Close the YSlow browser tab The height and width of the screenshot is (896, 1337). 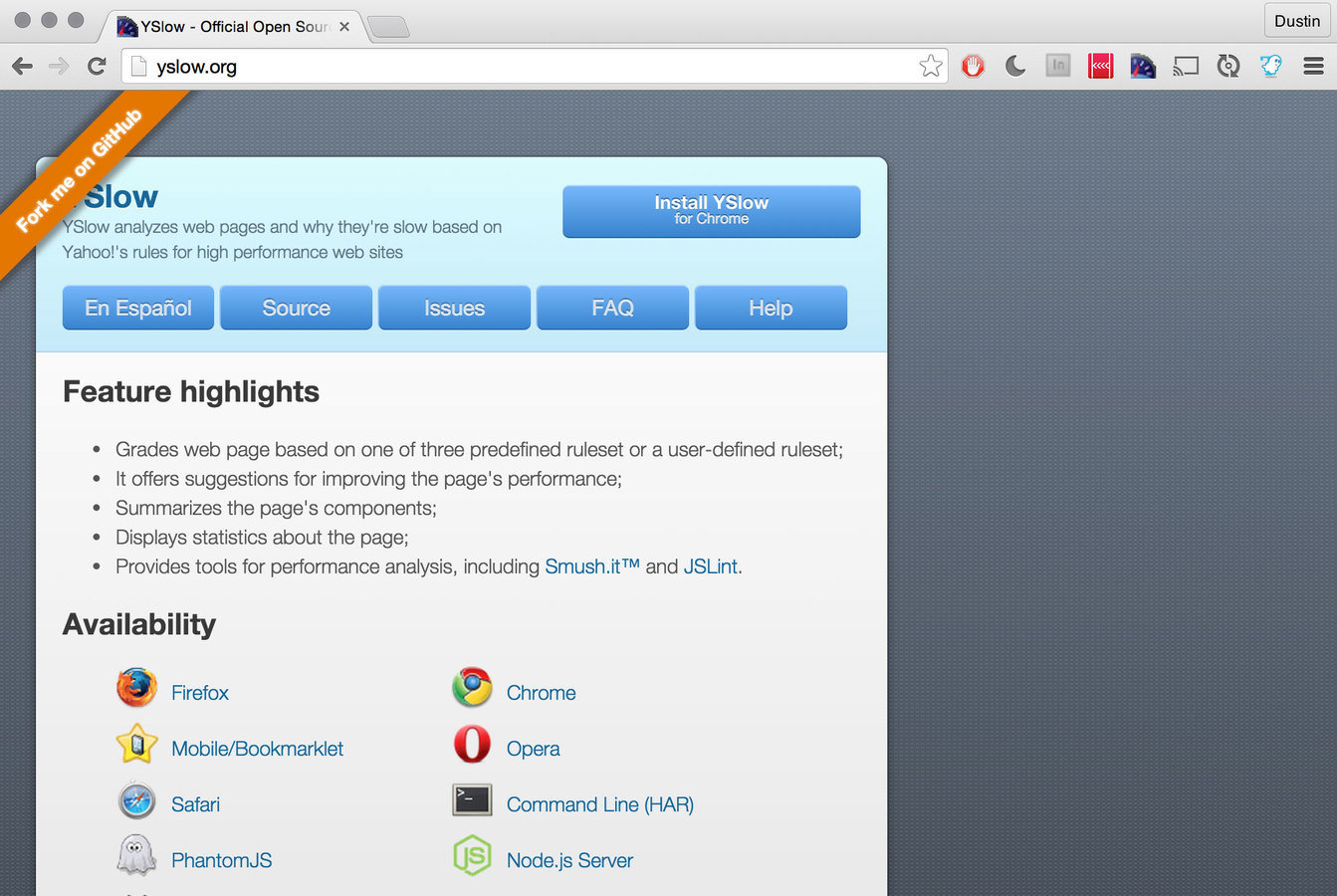click(x=344, y=27)
